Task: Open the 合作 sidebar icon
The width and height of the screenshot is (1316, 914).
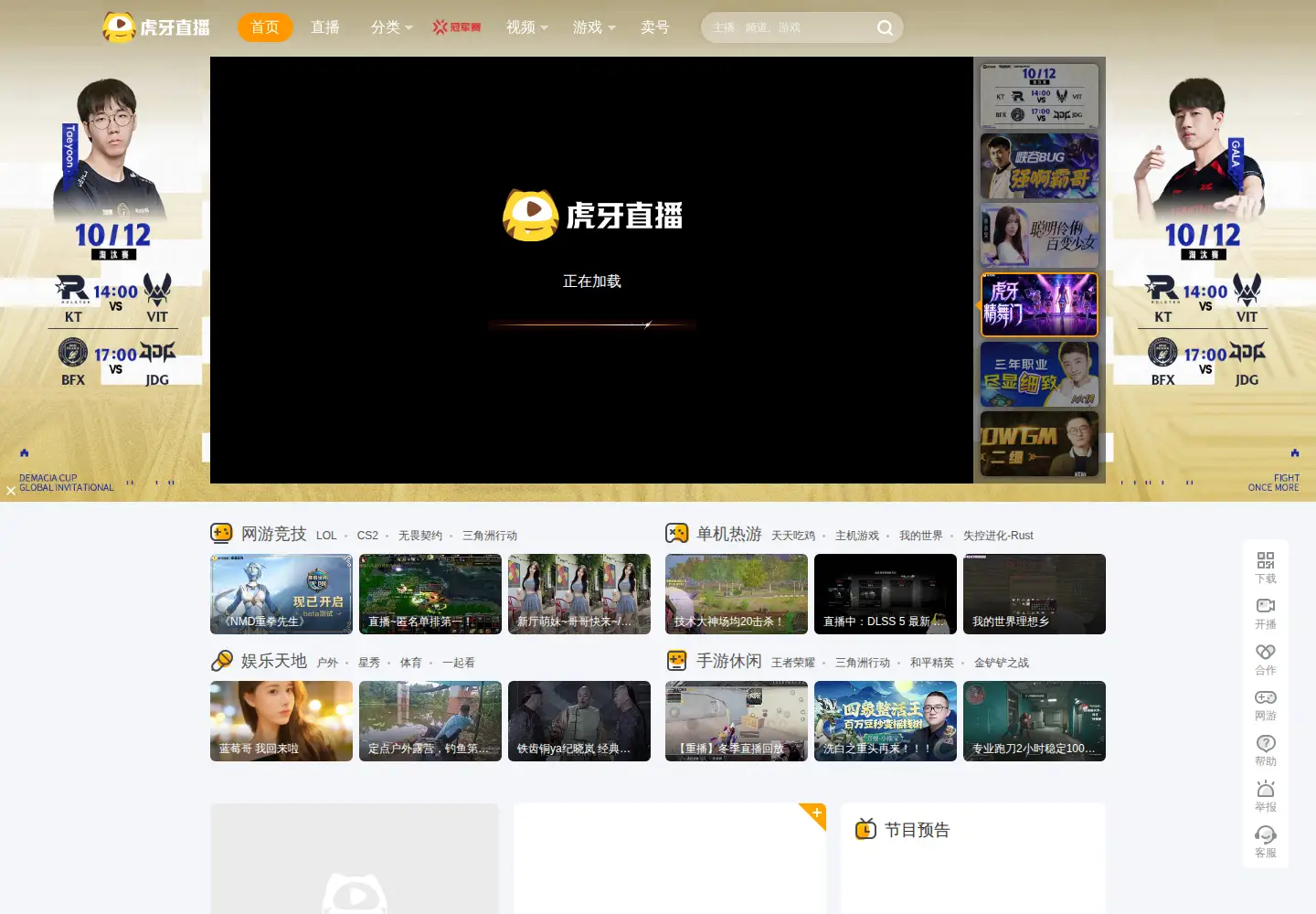Action: [x=1266, y=652]
